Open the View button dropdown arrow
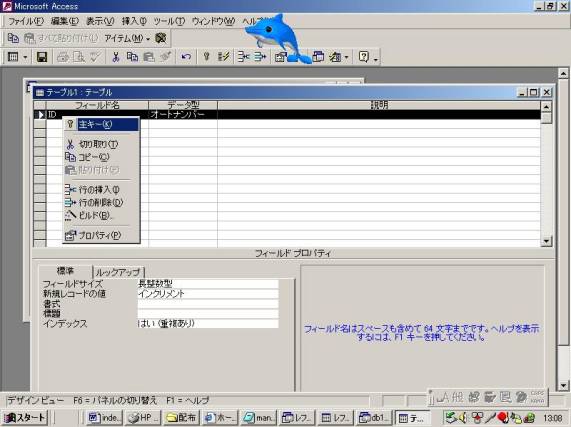Screen dimensions: 571x427 [x=25, y=57]
